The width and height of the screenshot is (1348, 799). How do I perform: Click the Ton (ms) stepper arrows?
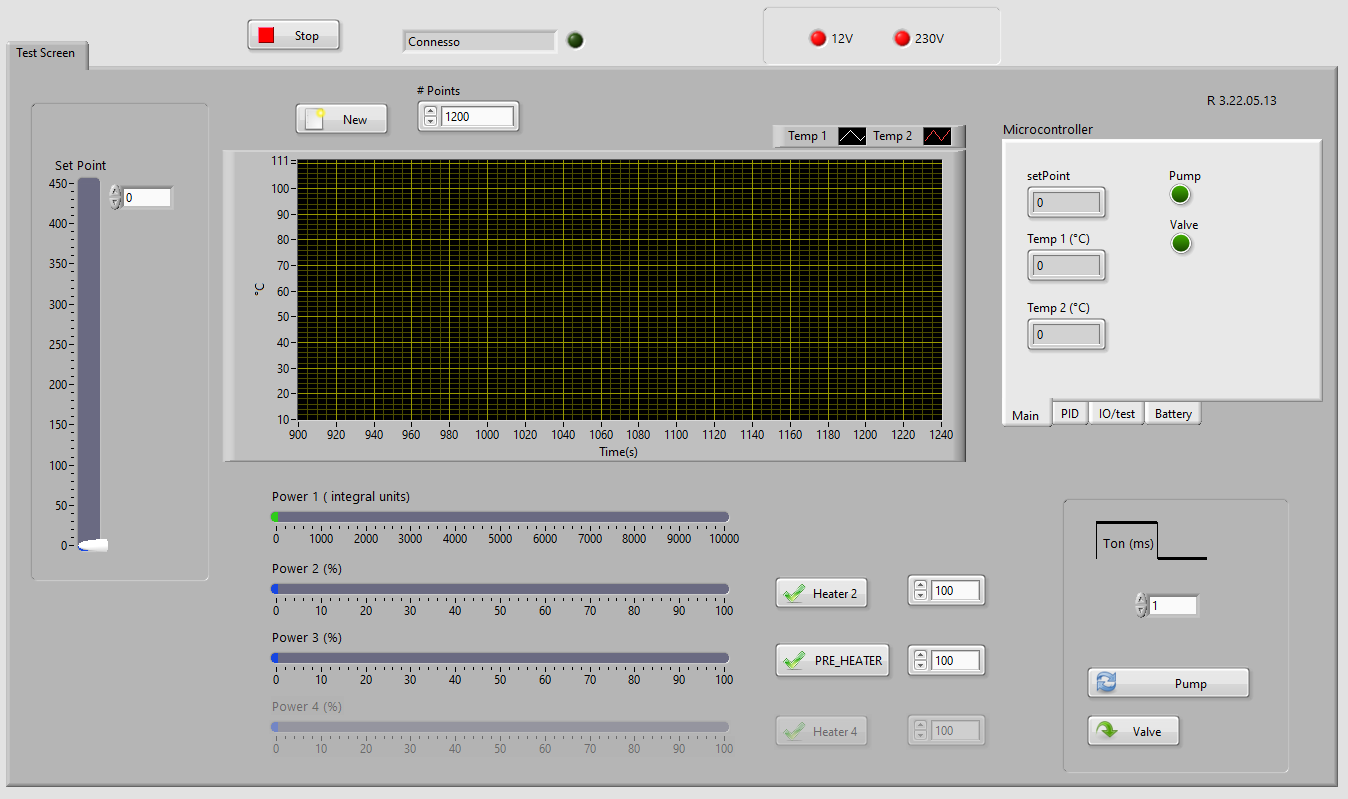(1141, 605)
